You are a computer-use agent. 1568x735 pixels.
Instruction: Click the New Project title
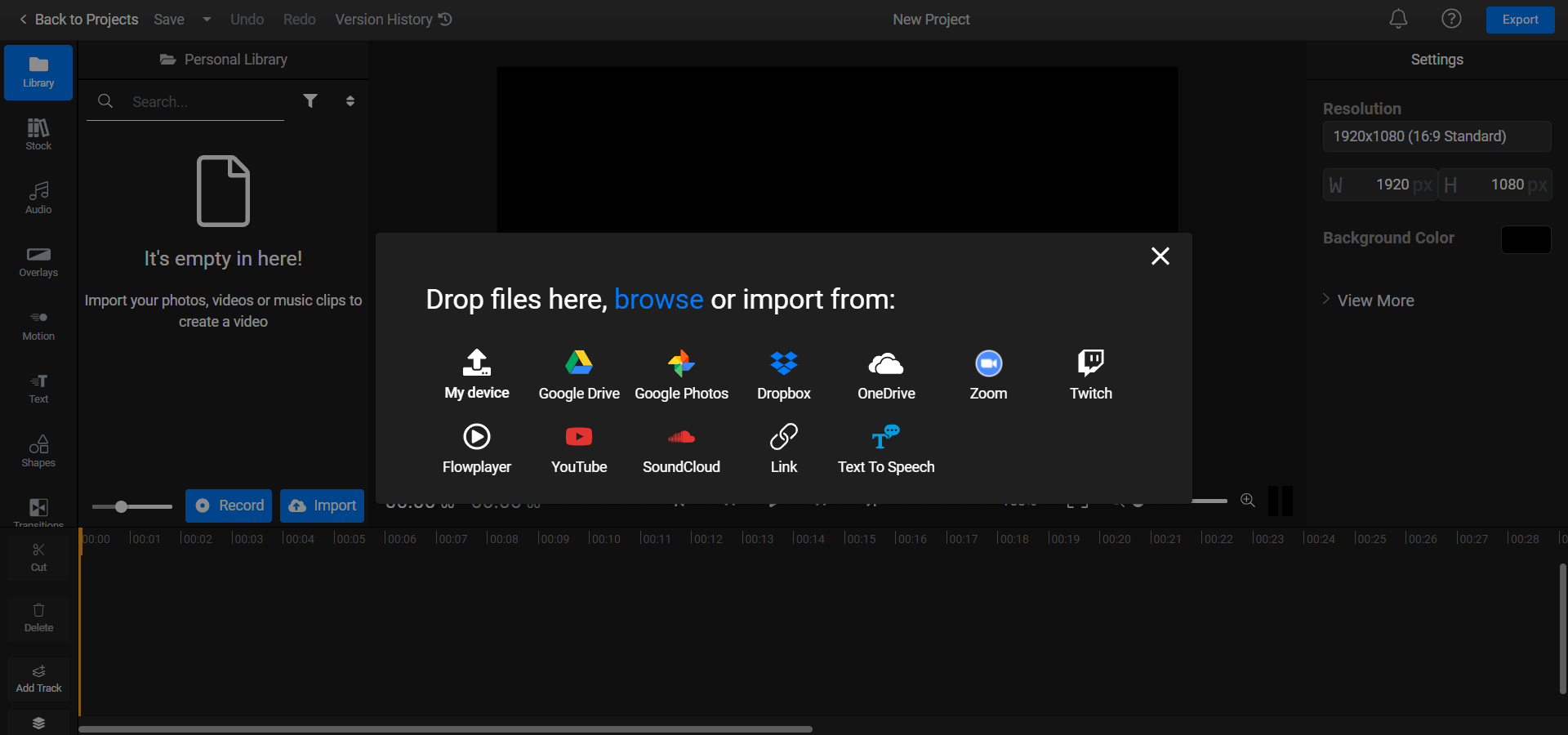click(x=931, y=20)
